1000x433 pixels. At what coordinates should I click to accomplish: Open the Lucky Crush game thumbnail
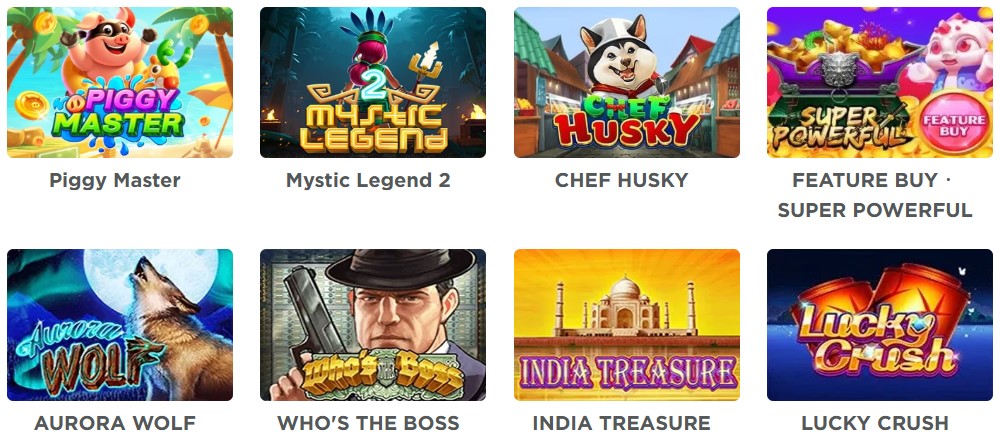click(880, 325)
